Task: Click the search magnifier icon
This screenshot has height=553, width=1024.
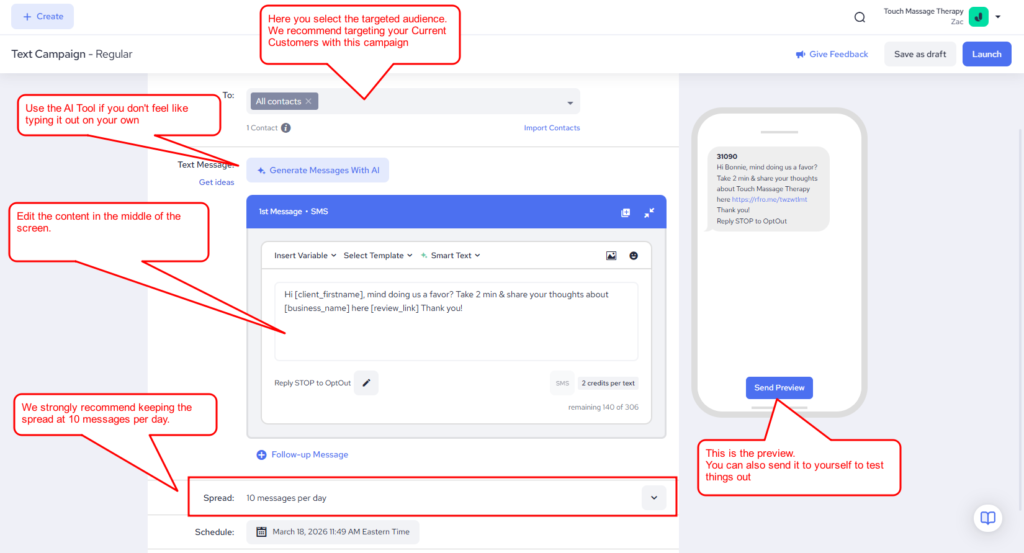Action: point(860,17)
